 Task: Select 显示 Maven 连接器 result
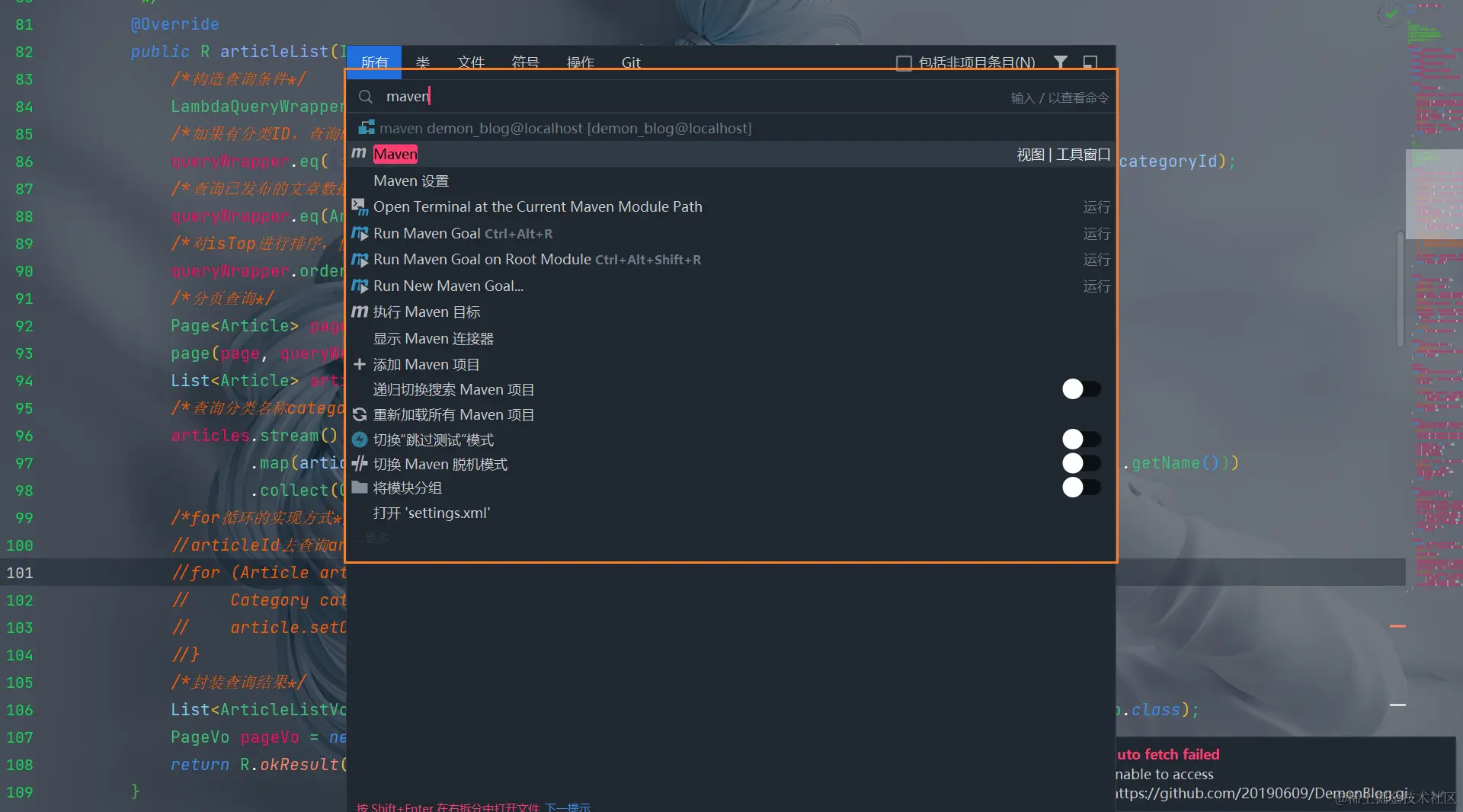pyautogui.click(x=731, y=338)
